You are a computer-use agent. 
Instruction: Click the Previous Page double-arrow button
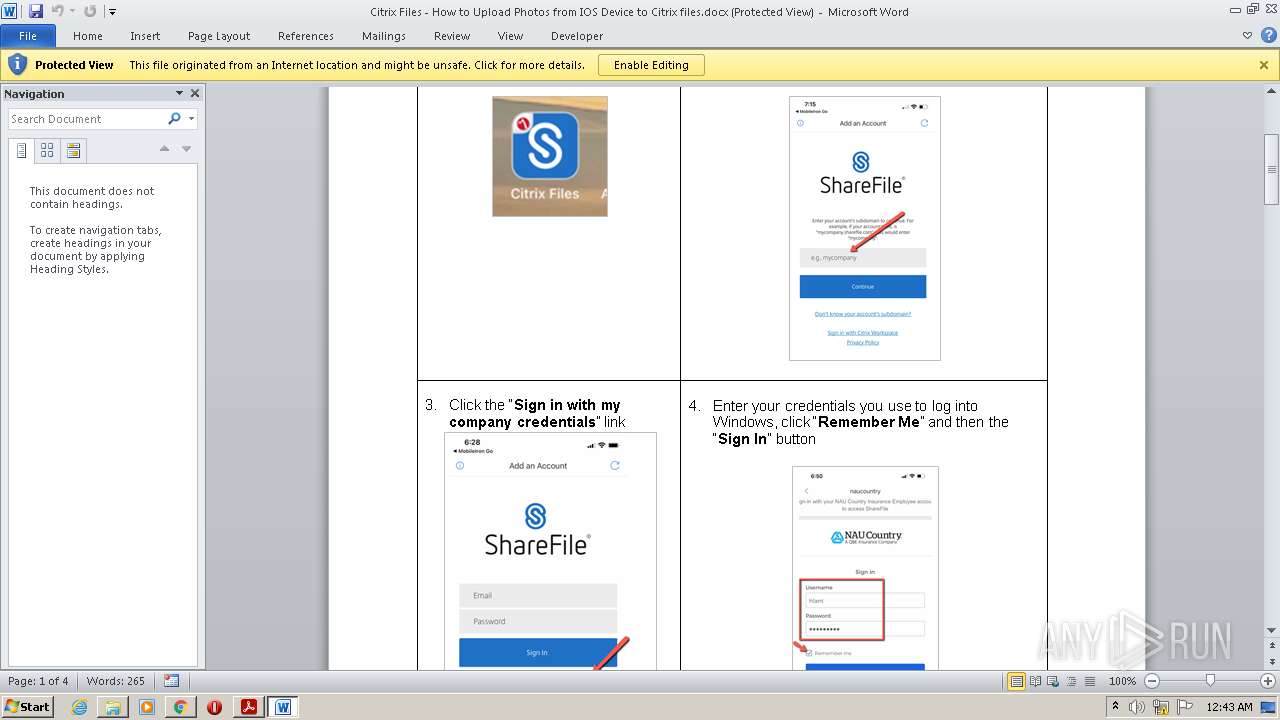(1272, 643)
